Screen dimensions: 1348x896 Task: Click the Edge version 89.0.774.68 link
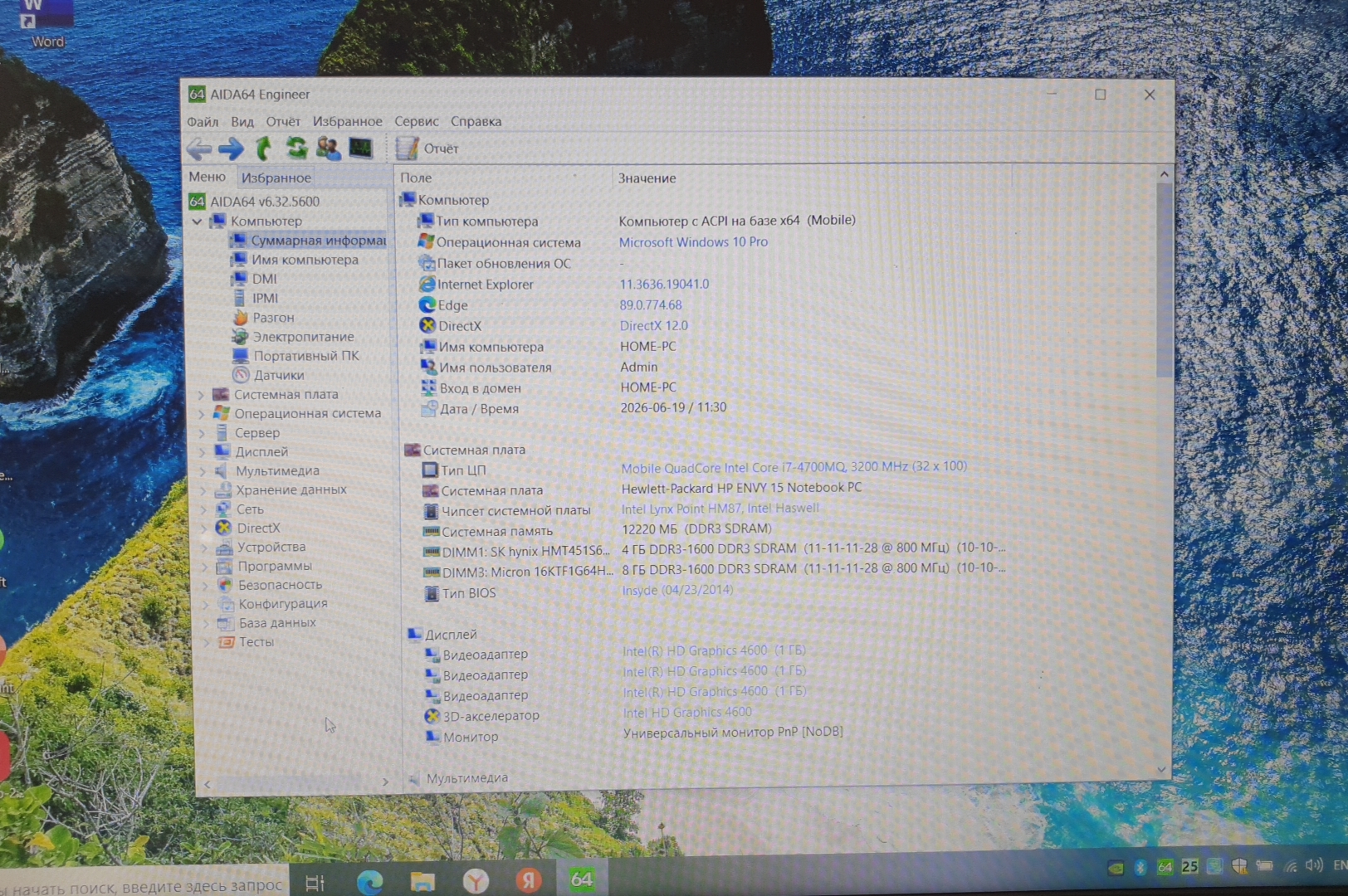pyautogui.click(x=651, y=304)
